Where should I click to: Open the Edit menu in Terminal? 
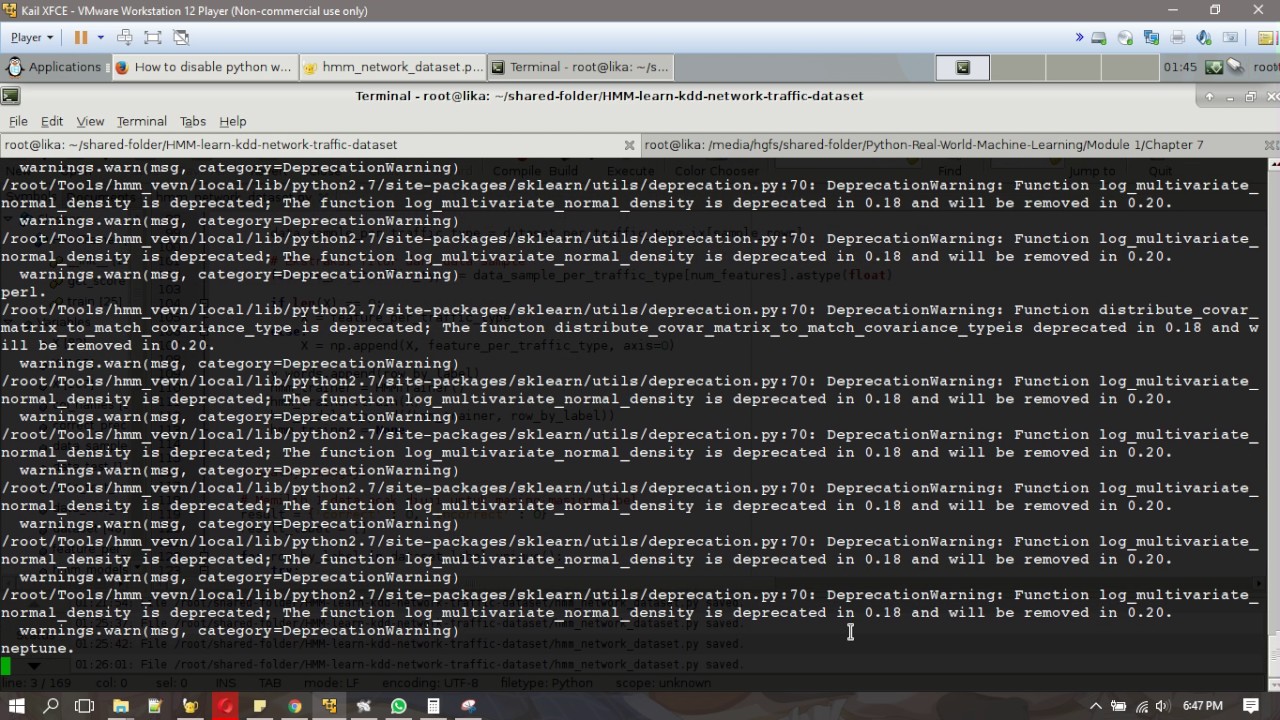point(52,121)
